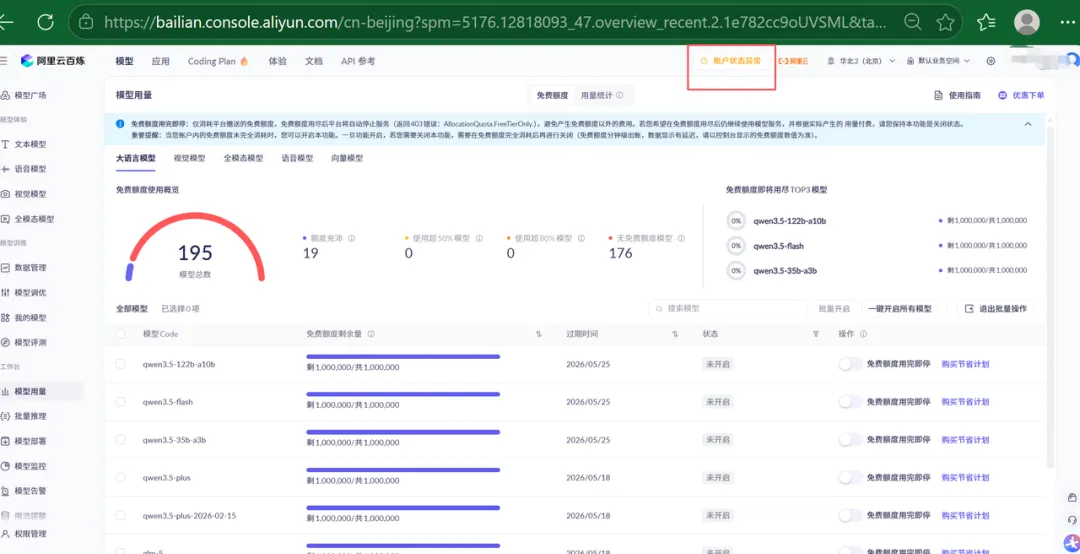Switch to the 视觉模型 tab
This screenshot has height=554, width=1080.
(x=189, y=158)
